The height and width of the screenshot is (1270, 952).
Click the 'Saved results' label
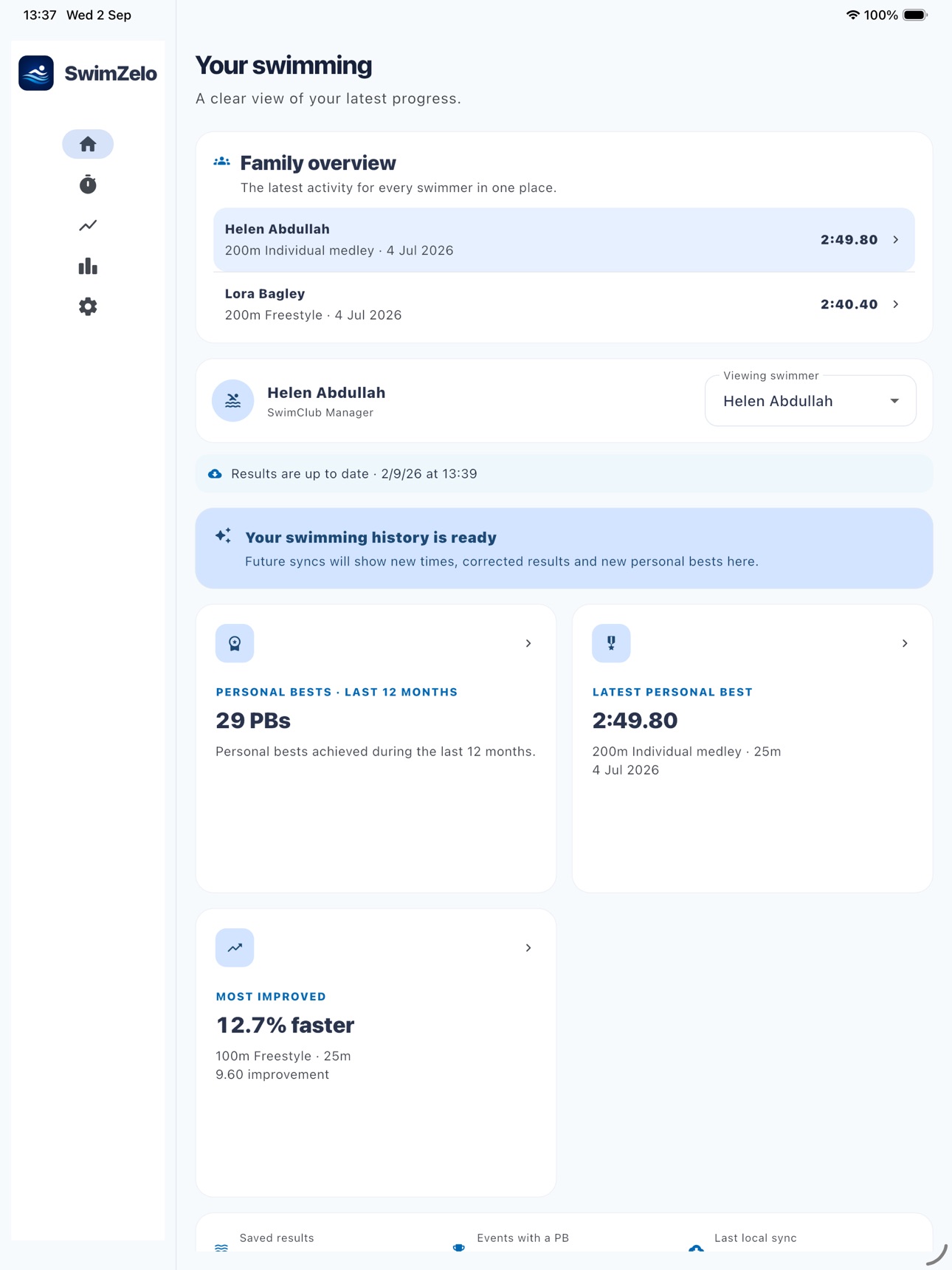277,1238
